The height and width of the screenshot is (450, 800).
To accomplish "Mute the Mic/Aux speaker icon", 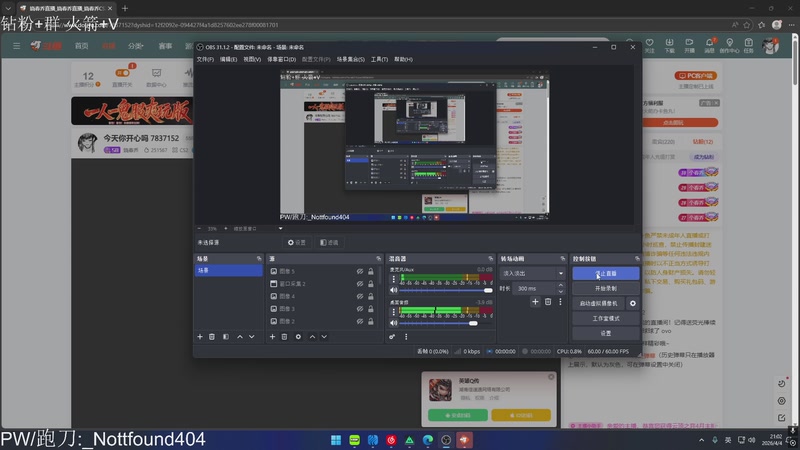I will pyautogui.click(x=393, y=290).
